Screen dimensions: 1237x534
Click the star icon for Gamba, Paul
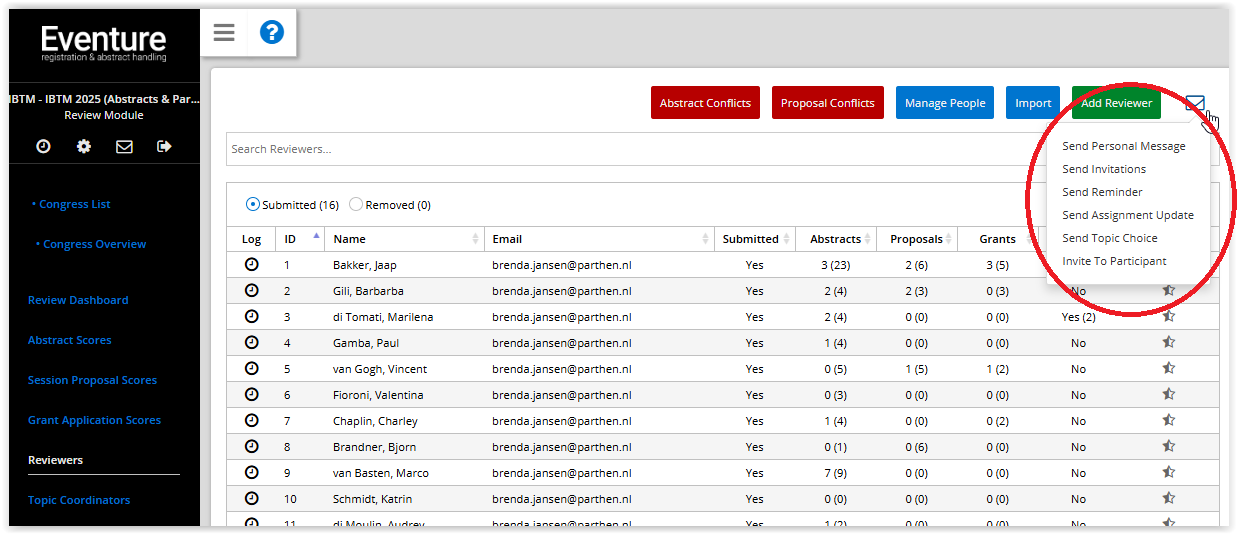[1168, 342]
